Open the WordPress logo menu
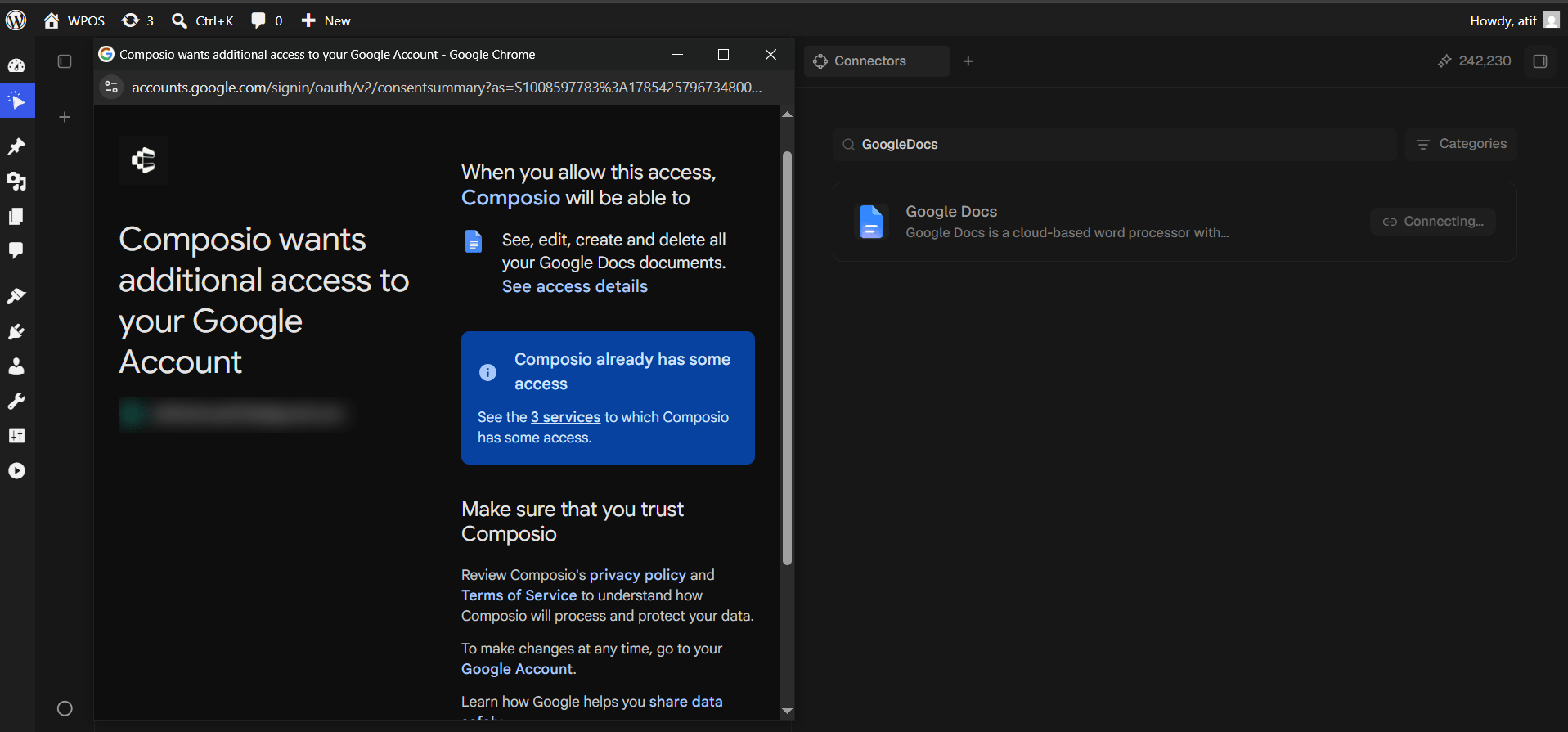The width and height of the screenshot is (1568, 732). (16, 20)
